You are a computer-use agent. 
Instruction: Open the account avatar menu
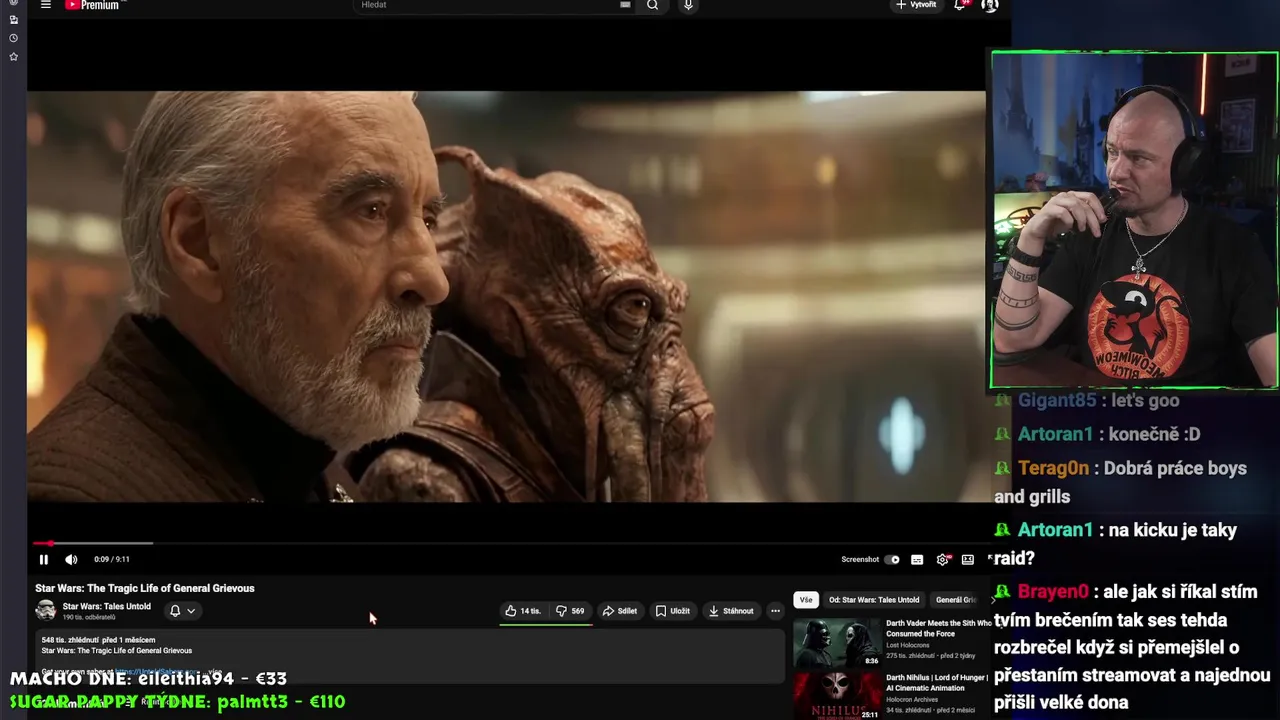[x=990, y=5]
